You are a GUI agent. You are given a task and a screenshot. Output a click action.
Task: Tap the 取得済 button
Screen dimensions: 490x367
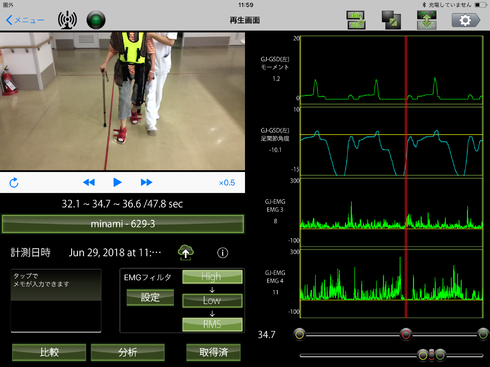point(213,352)
